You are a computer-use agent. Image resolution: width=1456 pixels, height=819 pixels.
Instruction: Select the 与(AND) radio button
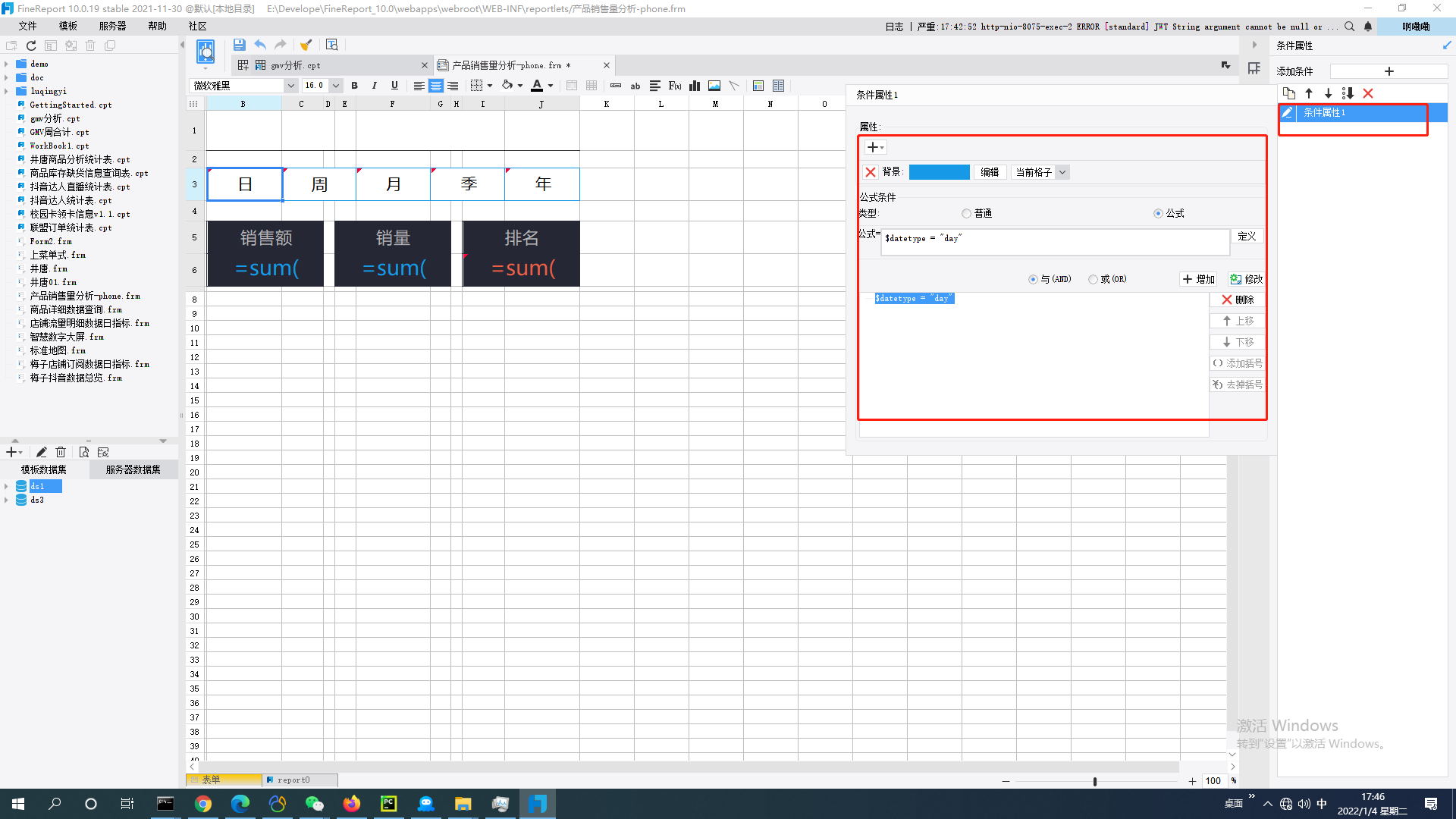coord(1033,280)
